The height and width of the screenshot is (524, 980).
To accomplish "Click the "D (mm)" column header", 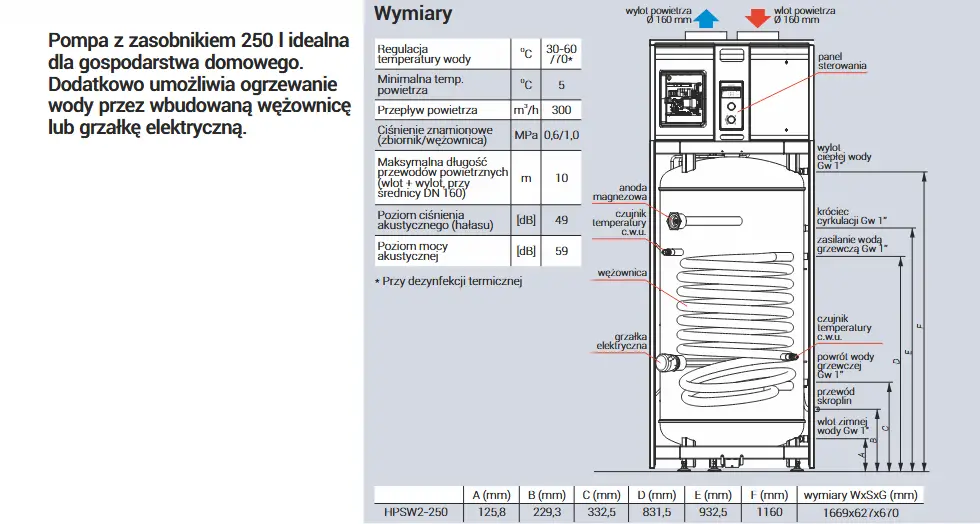I will coord(657,495).
